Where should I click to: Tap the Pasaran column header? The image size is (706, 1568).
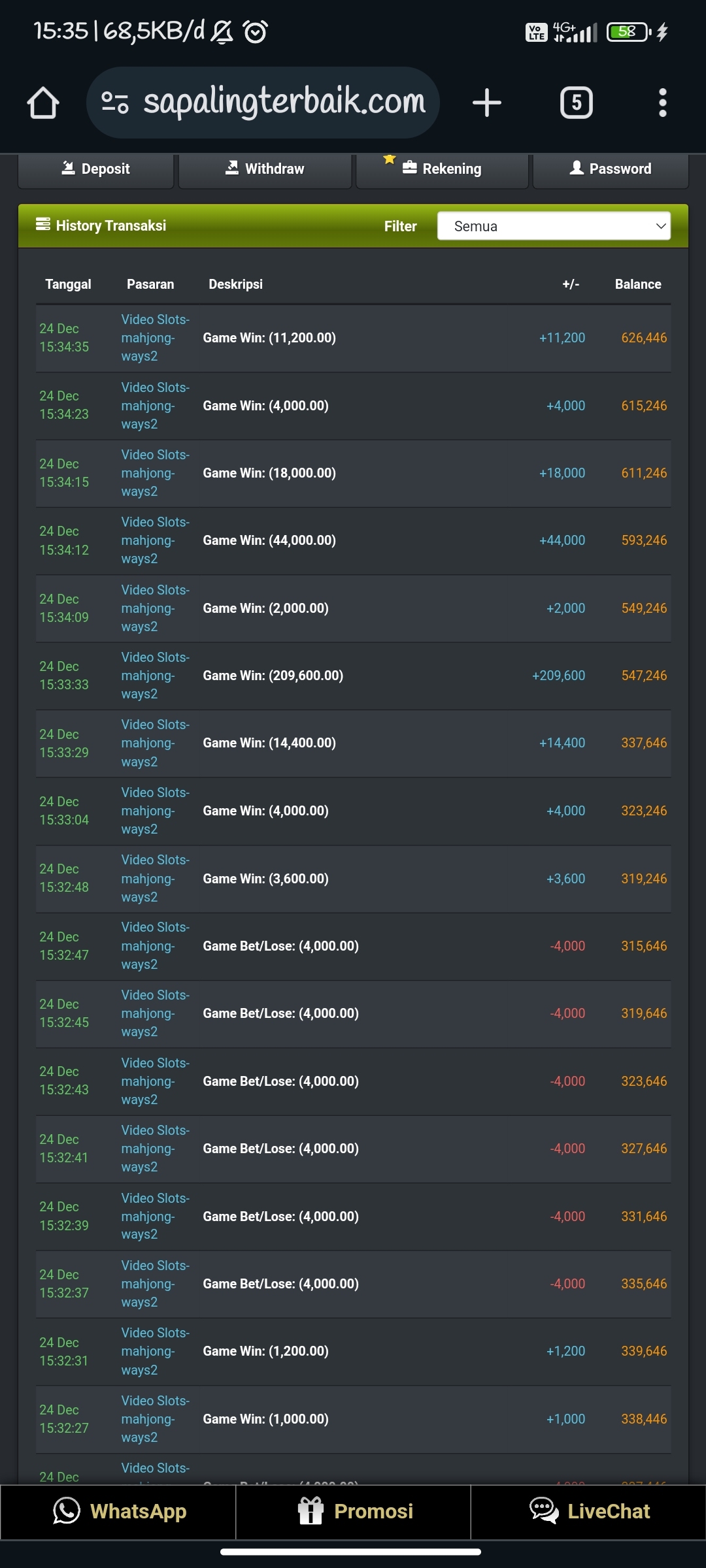[150, 284]
